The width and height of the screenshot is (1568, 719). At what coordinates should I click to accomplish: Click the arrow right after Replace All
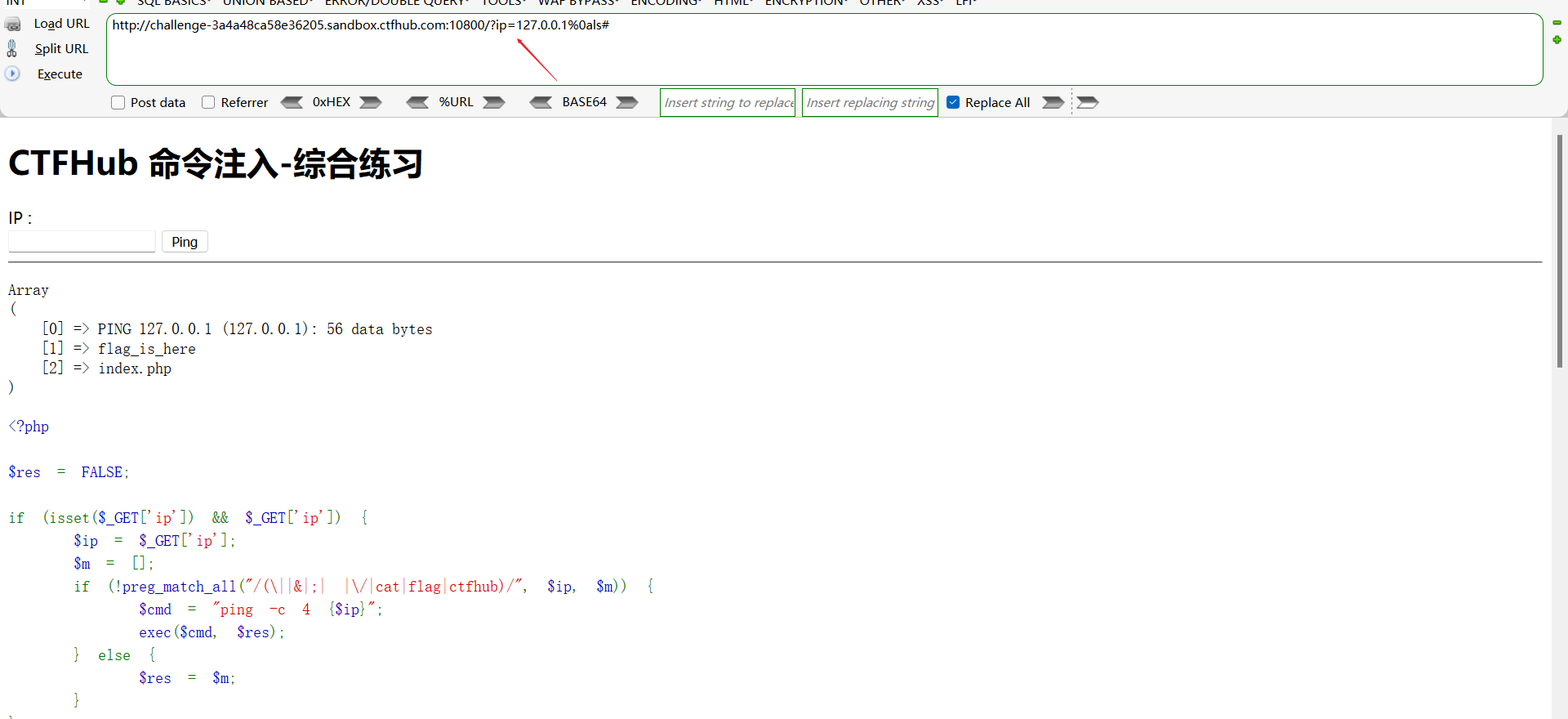[1053, 102]
